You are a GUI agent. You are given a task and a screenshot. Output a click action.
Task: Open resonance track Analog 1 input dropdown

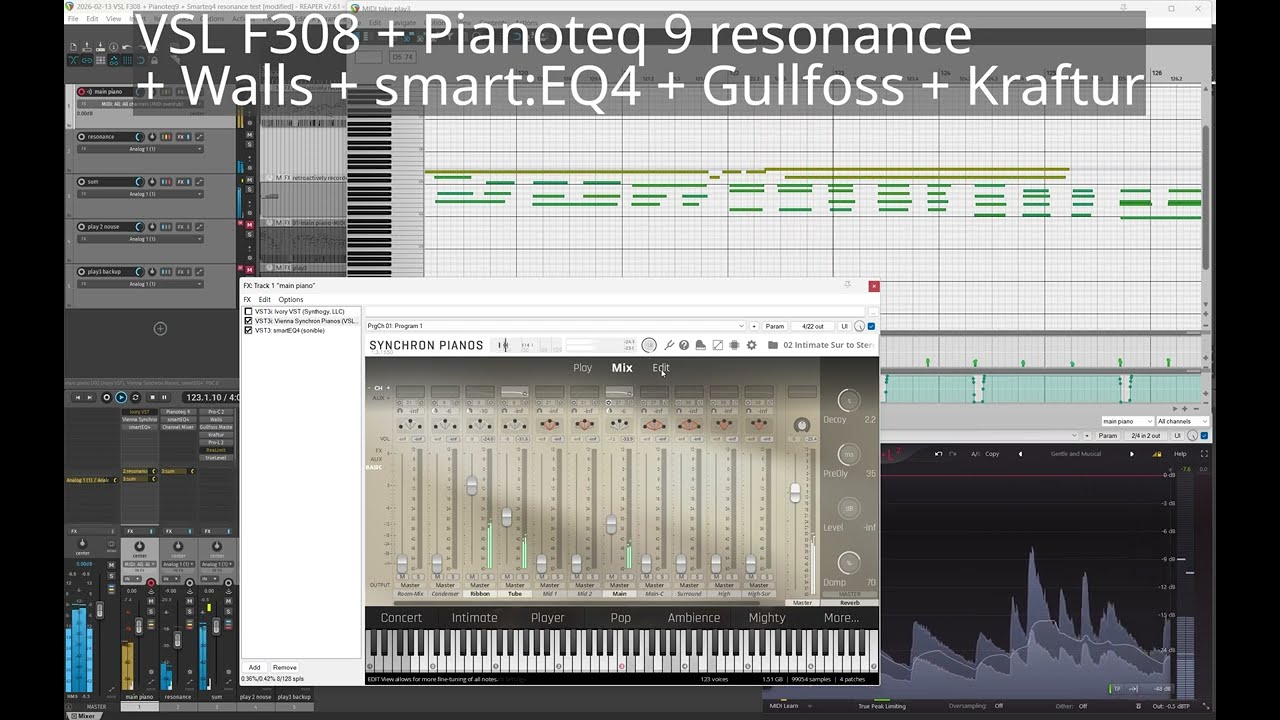coord(140,149)
